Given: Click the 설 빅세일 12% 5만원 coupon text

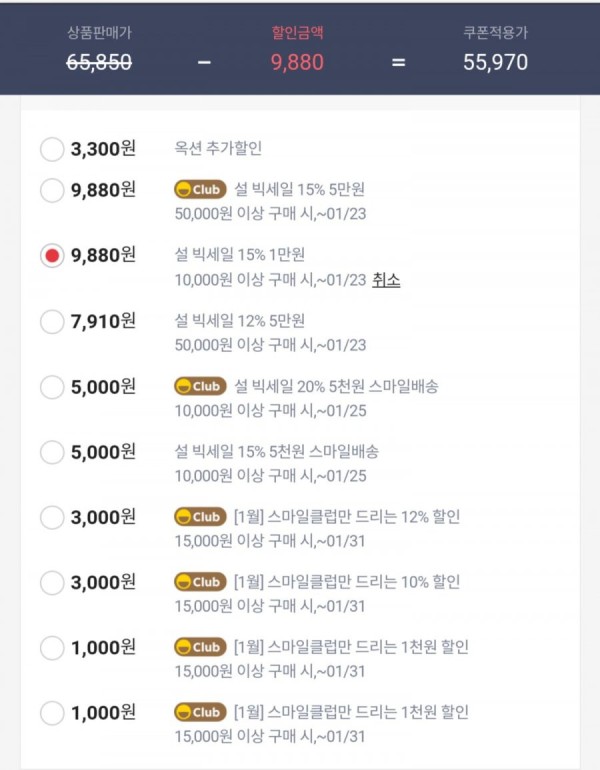Looking at the screenshot, I should 240,321.
